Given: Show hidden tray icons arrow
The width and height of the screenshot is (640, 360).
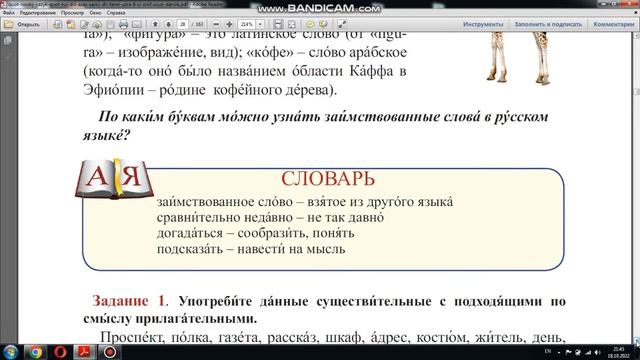Looking at the screenshot, I should coord(559,353).
